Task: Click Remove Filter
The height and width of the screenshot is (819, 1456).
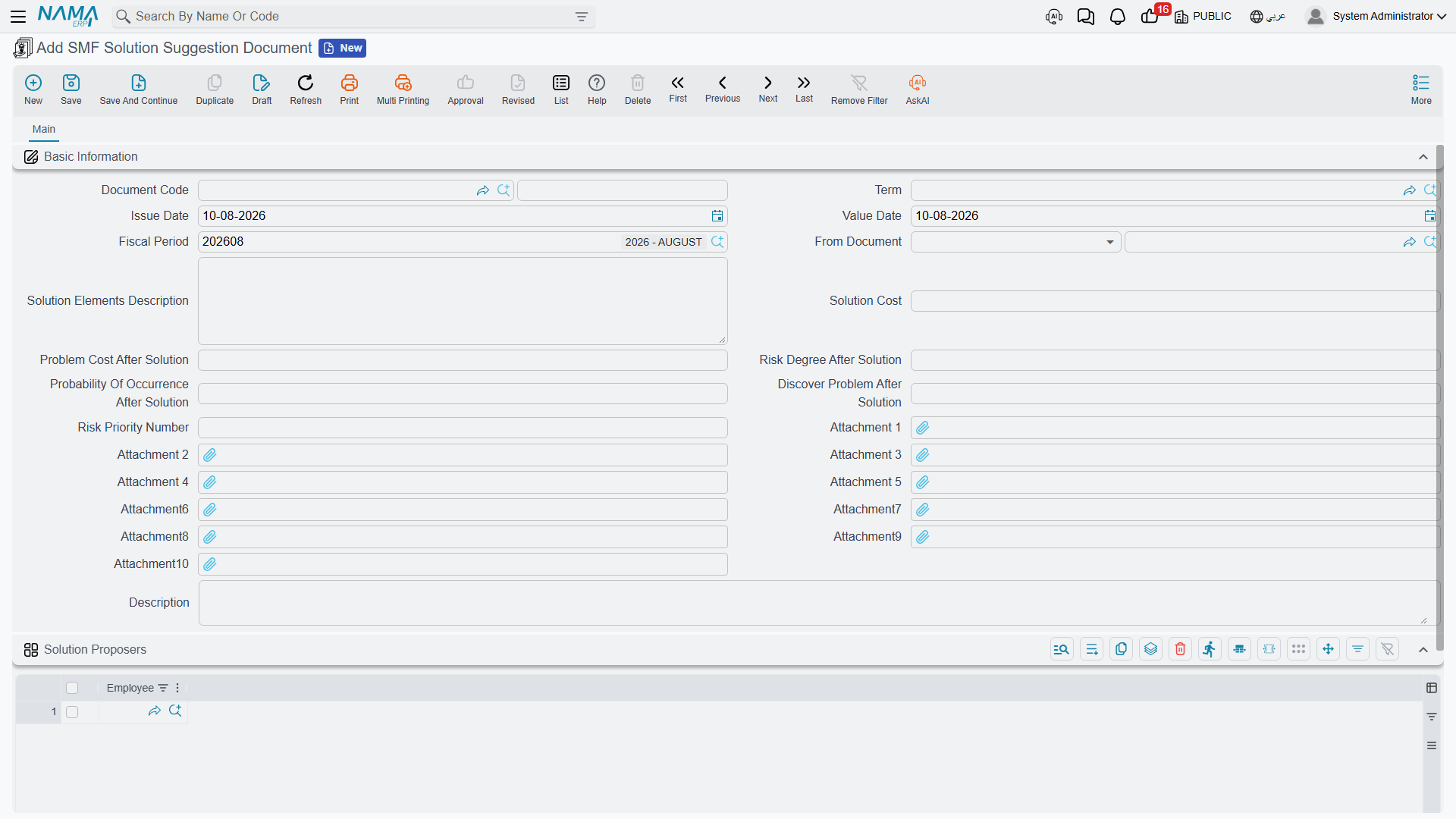Action: pos(859,89)
